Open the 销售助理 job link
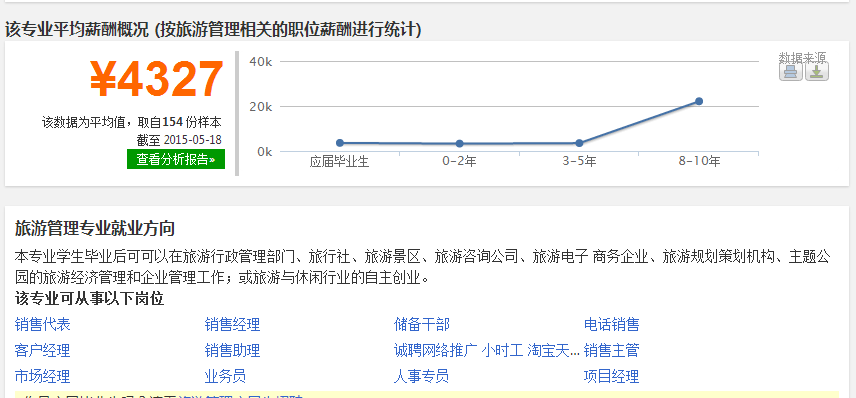This screenshot has height=398, width=856. click(232, 350)
